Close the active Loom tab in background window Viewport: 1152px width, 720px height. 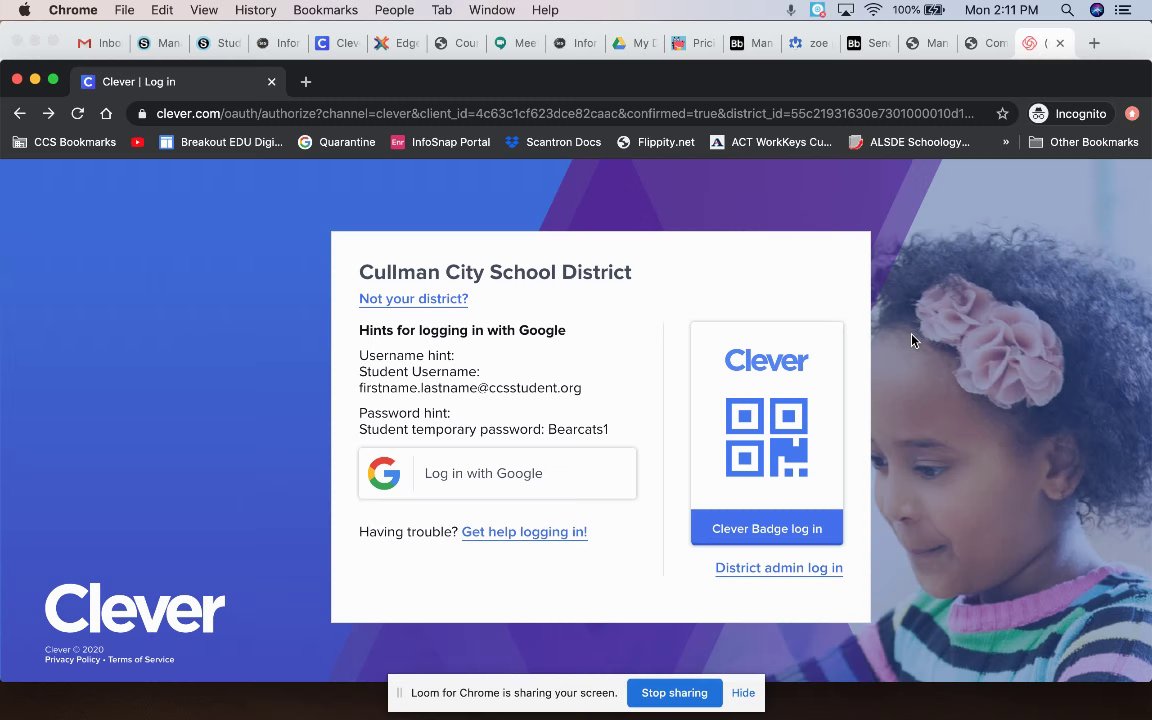click(1060, 43)
